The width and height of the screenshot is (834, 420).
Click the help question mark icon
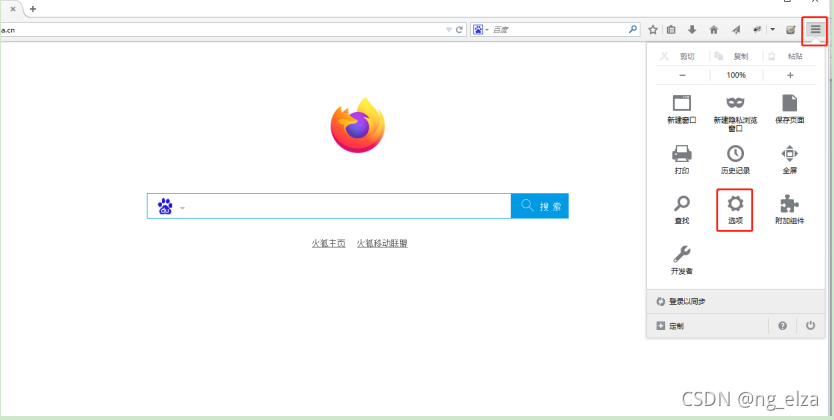click(x=782, y=326)
